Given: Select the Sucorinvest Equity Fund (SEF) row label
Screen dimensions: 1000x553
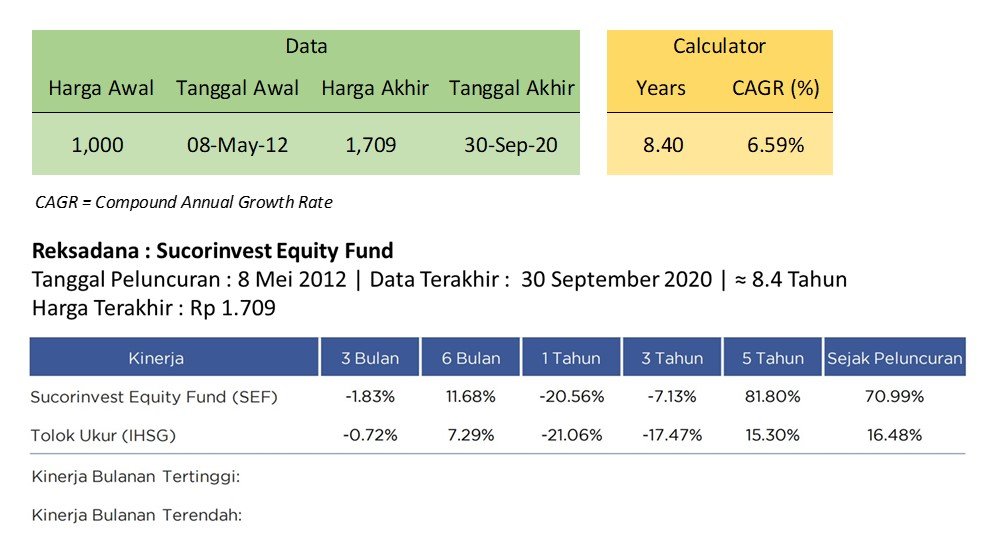Looking at the screenshot, I should (154, 397).
